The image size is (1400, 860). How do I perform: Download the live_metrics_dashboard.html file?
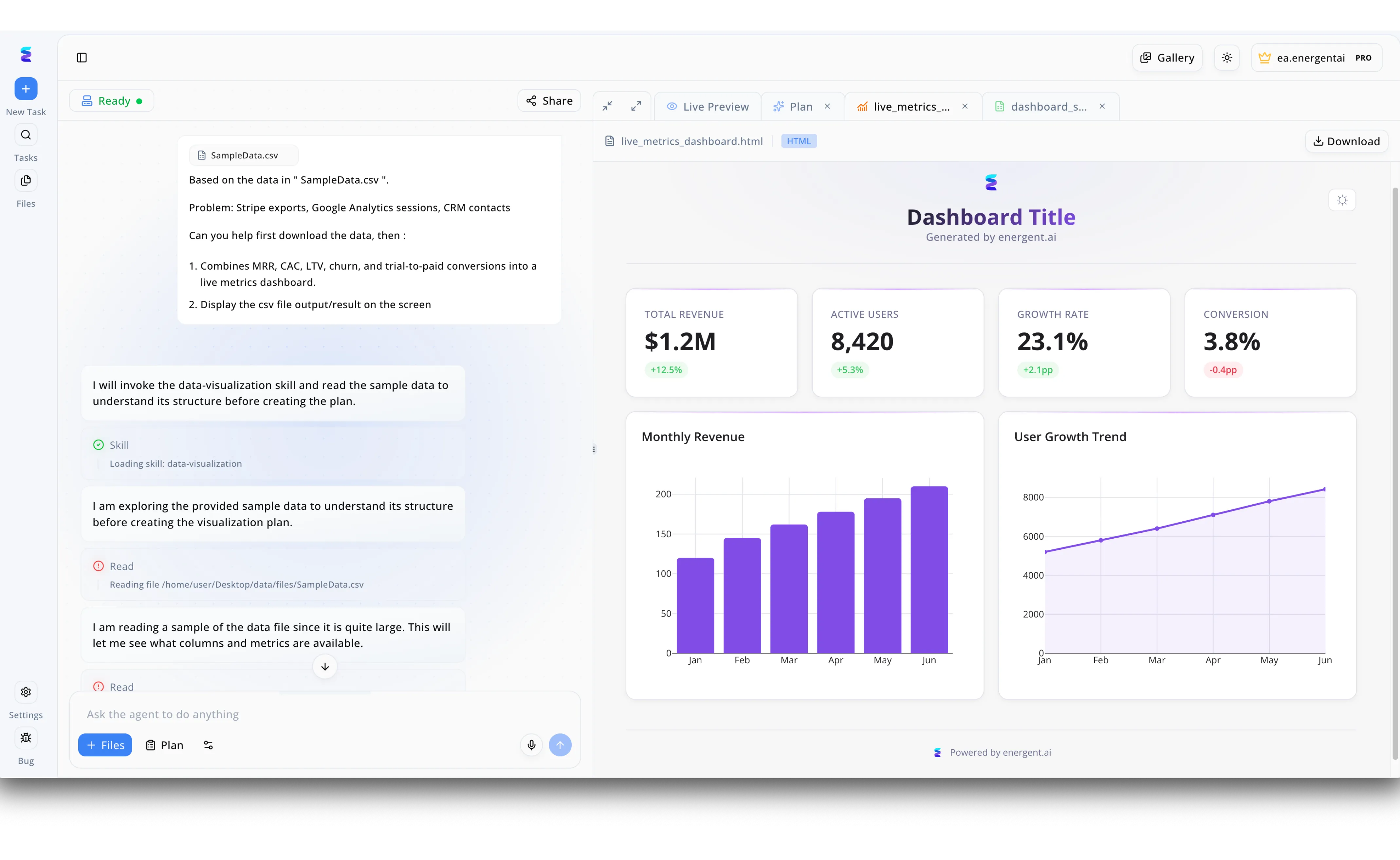[1347, 141]
